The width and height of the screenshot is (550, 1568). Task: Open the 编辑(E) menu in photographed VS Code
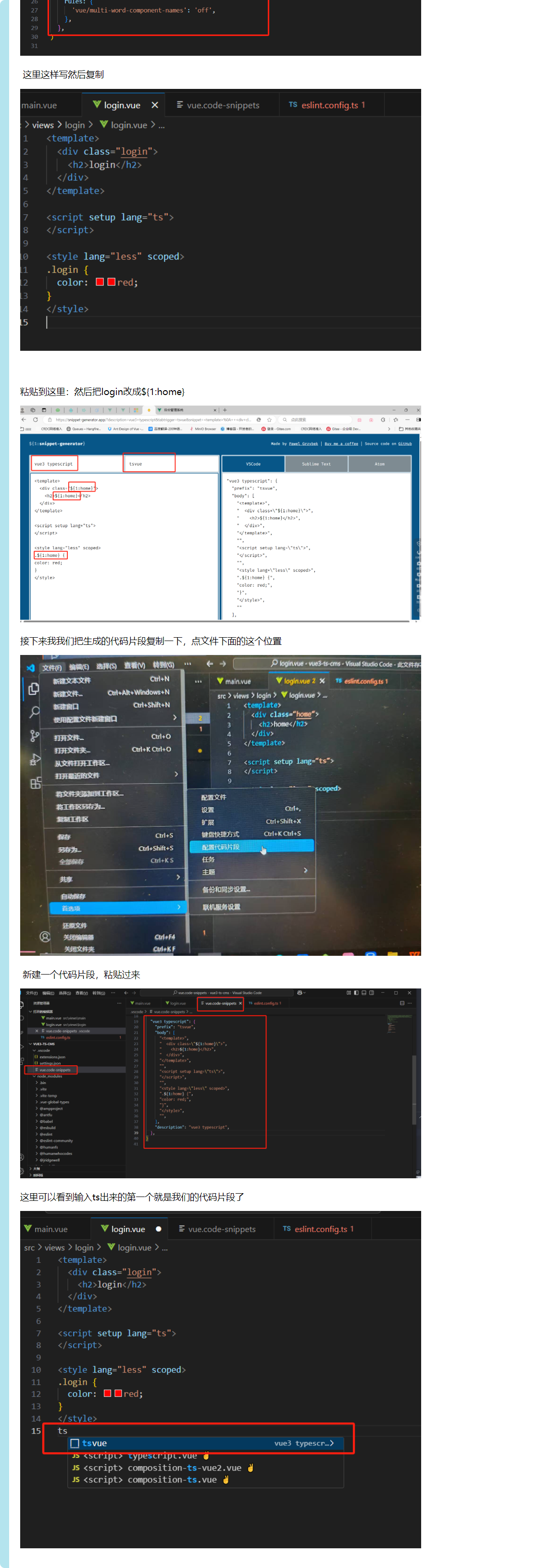pos(78,667)
